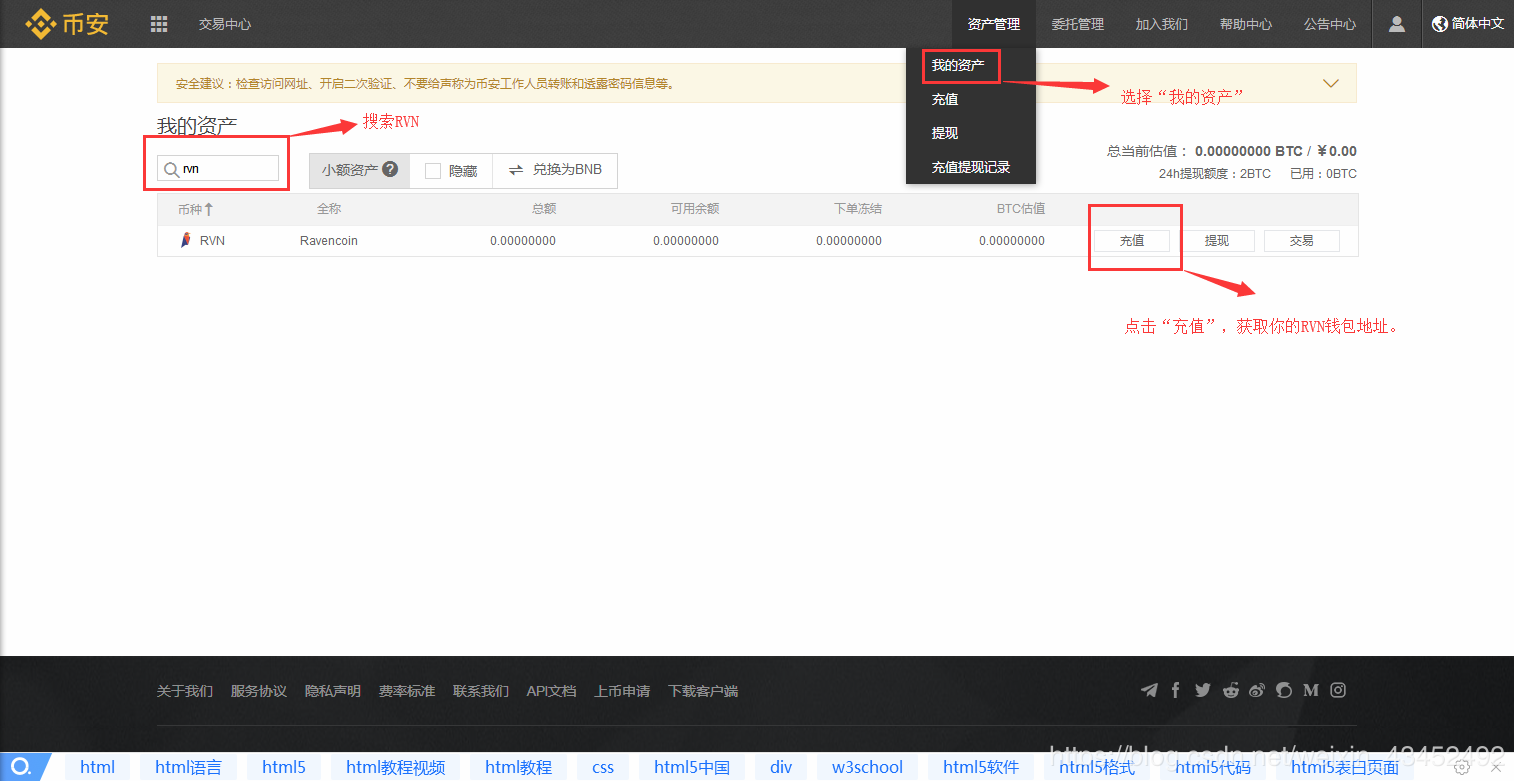Open the Twitter social icon

1202,690
